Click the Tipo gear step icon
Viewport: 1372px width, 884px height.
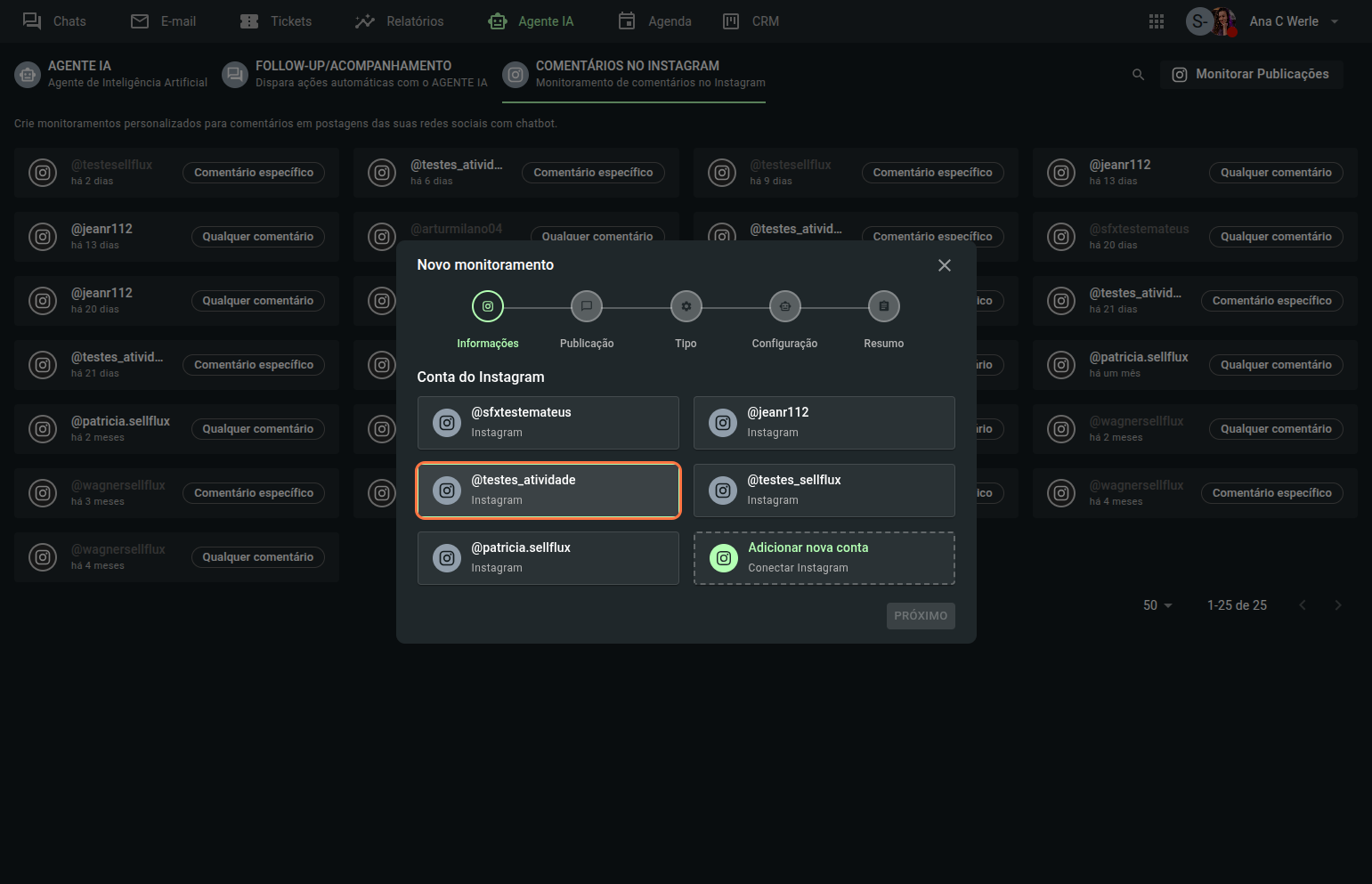pyautogui.click(x=686, y=306)
